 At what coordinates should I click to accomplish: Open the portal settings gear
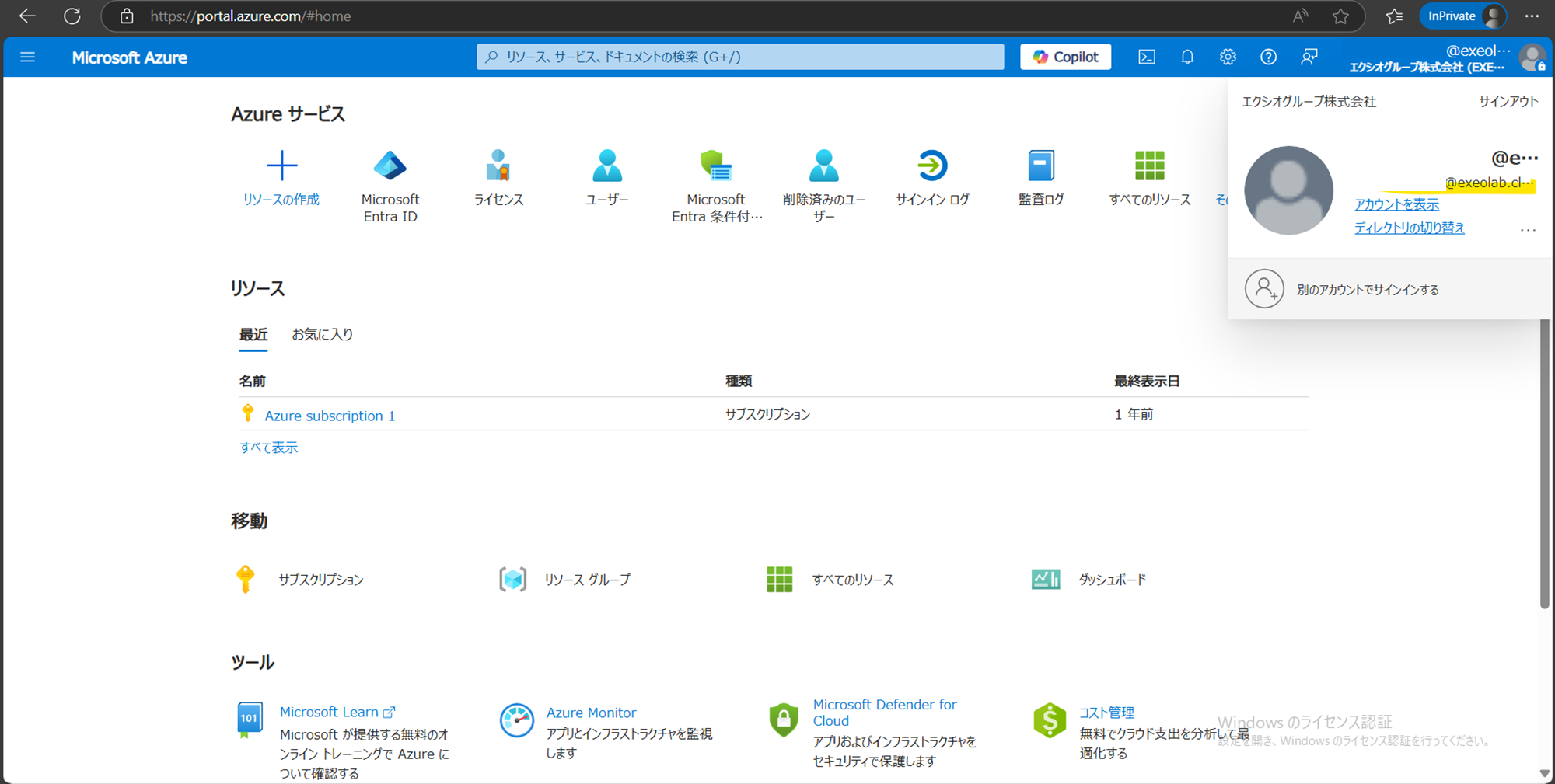[x=1228, y=57]
